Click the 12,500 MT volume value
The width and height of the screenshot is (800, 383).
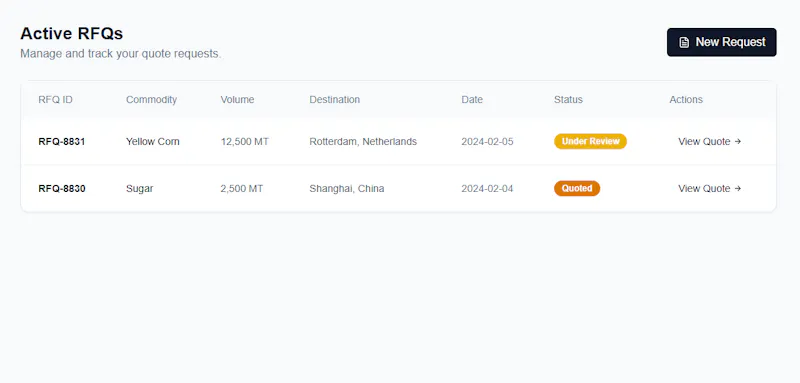[x=244, y=142]
